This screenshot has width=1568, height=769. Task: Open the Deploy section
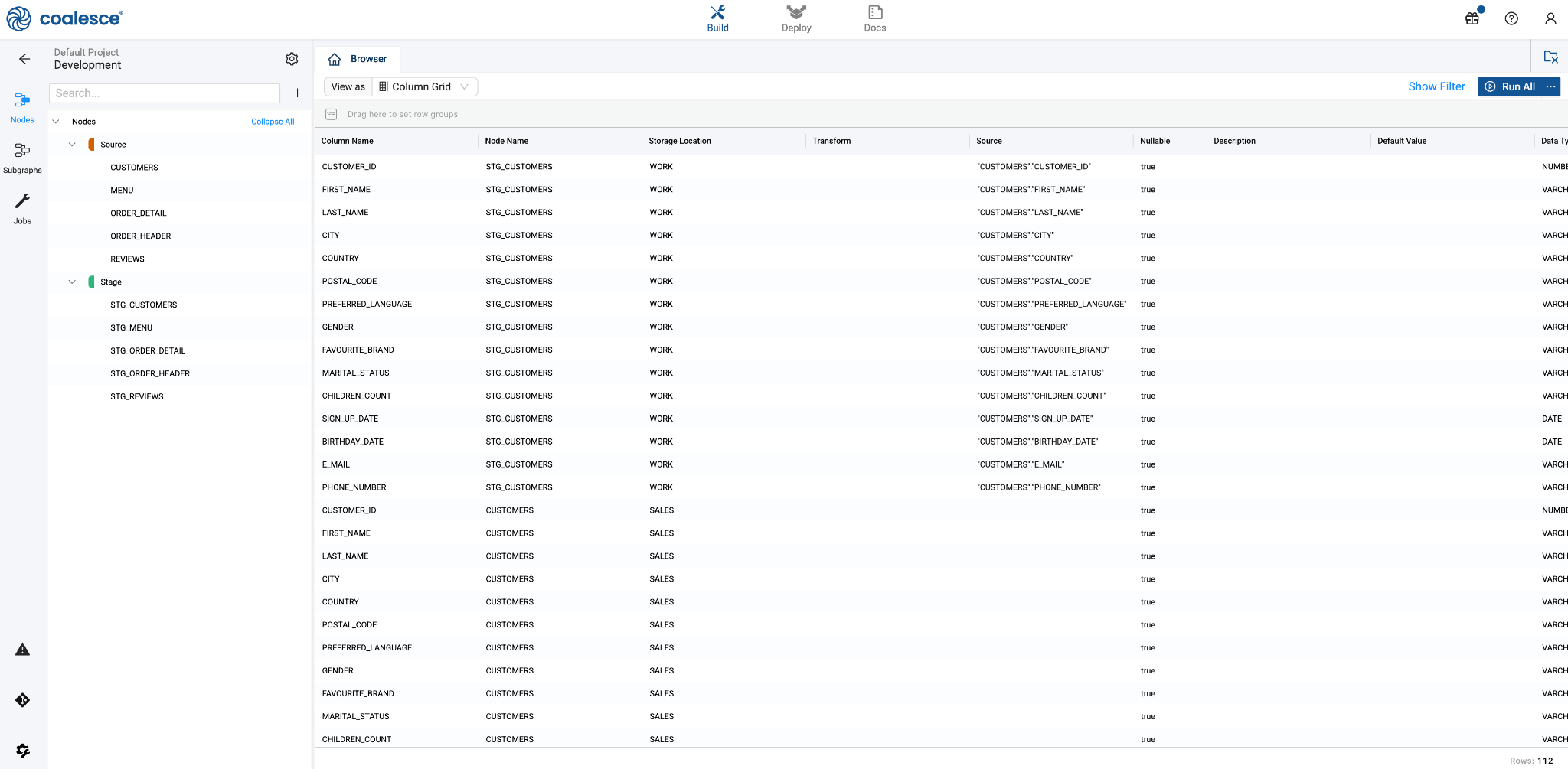[796, 19]
